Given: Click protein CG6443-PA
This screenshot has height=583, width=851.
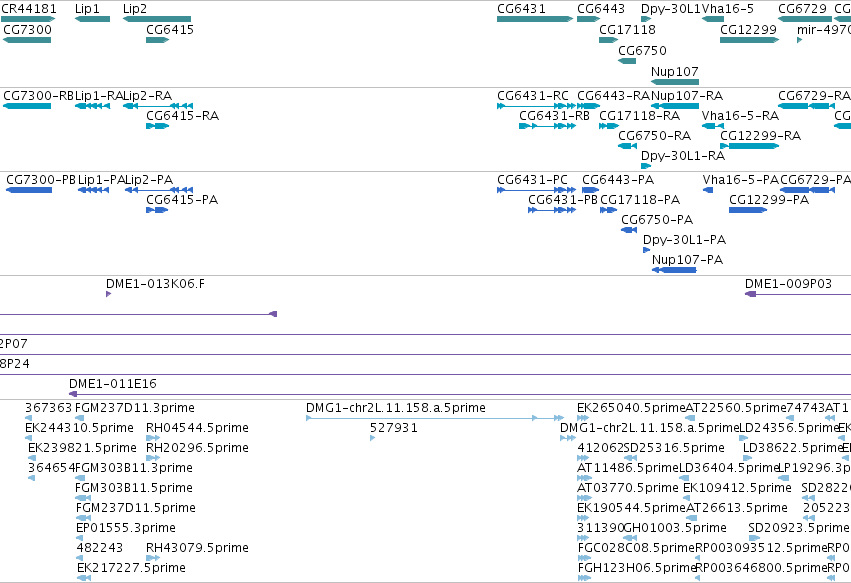Looking at the screenshot, I should [x=618, y=180].
